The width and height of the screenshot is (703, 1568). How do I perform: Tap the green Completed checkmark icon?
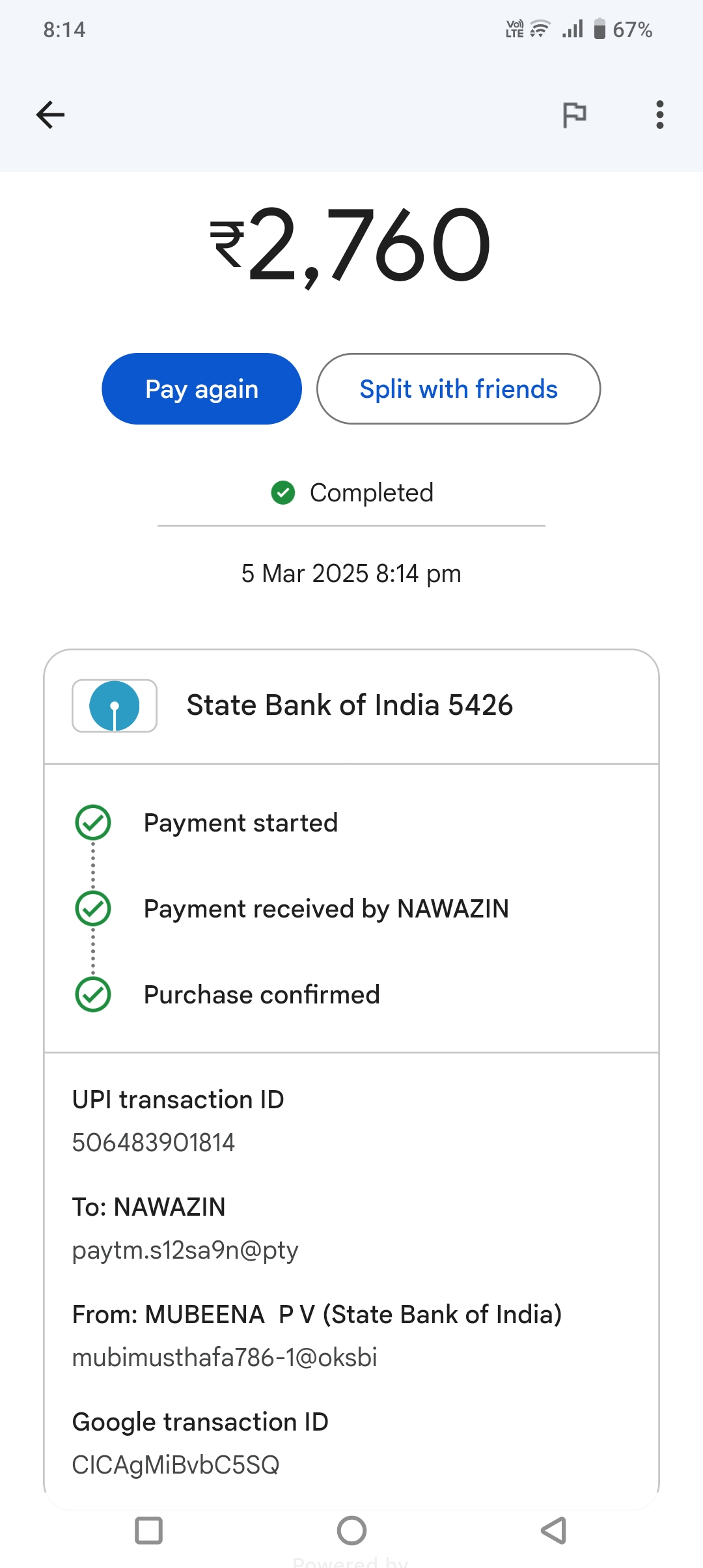pyautogui.click(x=283, y=493)
